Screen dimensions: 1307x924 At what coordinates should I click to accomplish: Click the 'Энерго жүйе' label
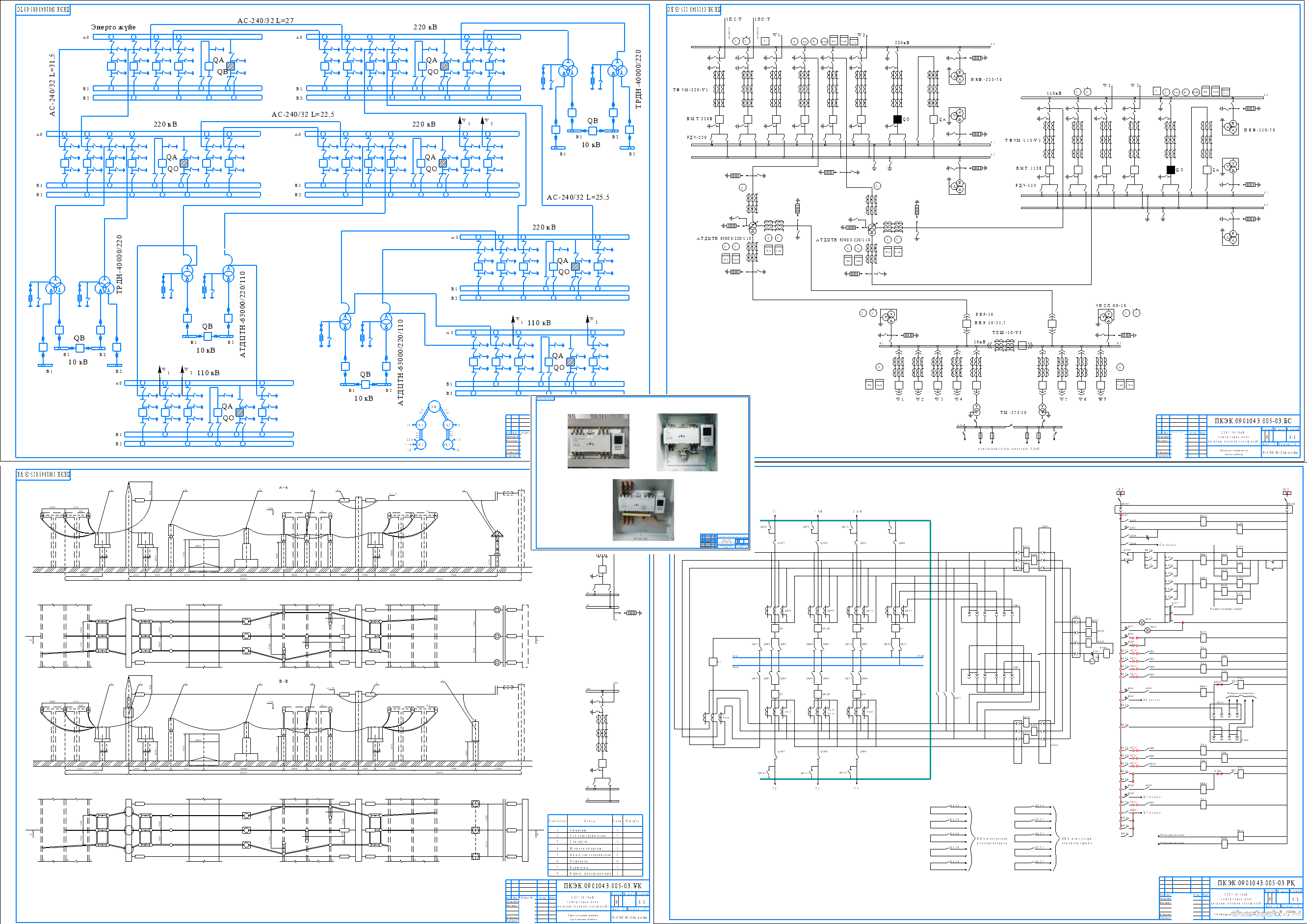click(x=113, y=27)
